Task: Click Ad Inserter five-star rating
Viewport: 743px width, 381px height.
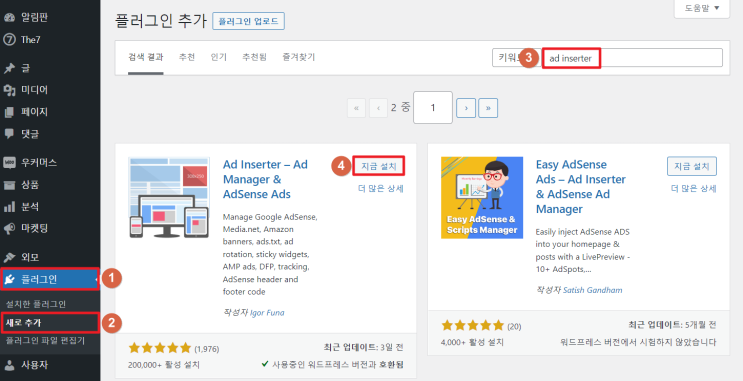Action: coord(159,348)
